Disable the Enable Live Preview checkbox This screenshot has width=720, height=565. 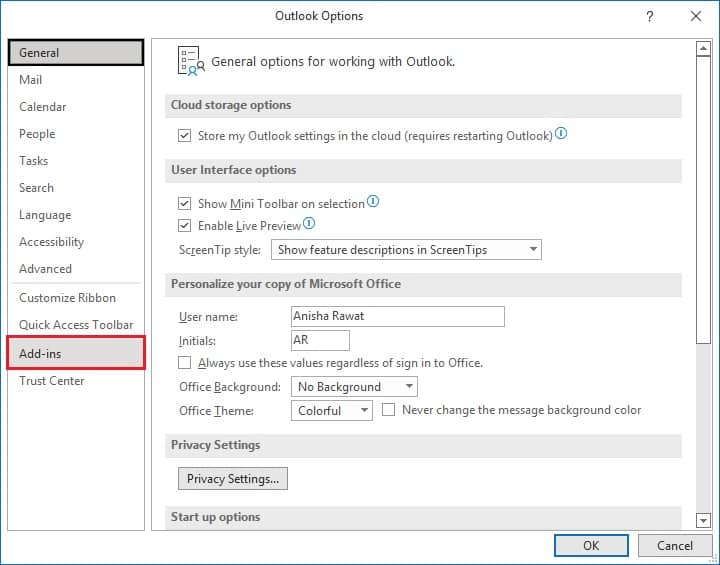185,226
